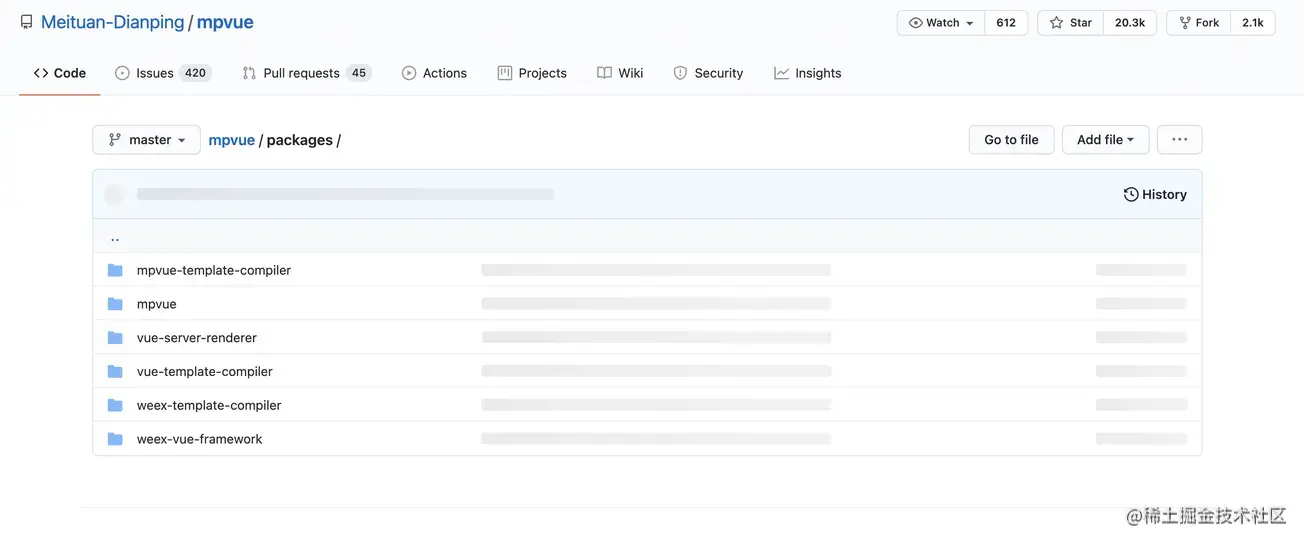Open the weex-vue-framework folder
This screenshot has width=1304, height=543.
point(200,439)
